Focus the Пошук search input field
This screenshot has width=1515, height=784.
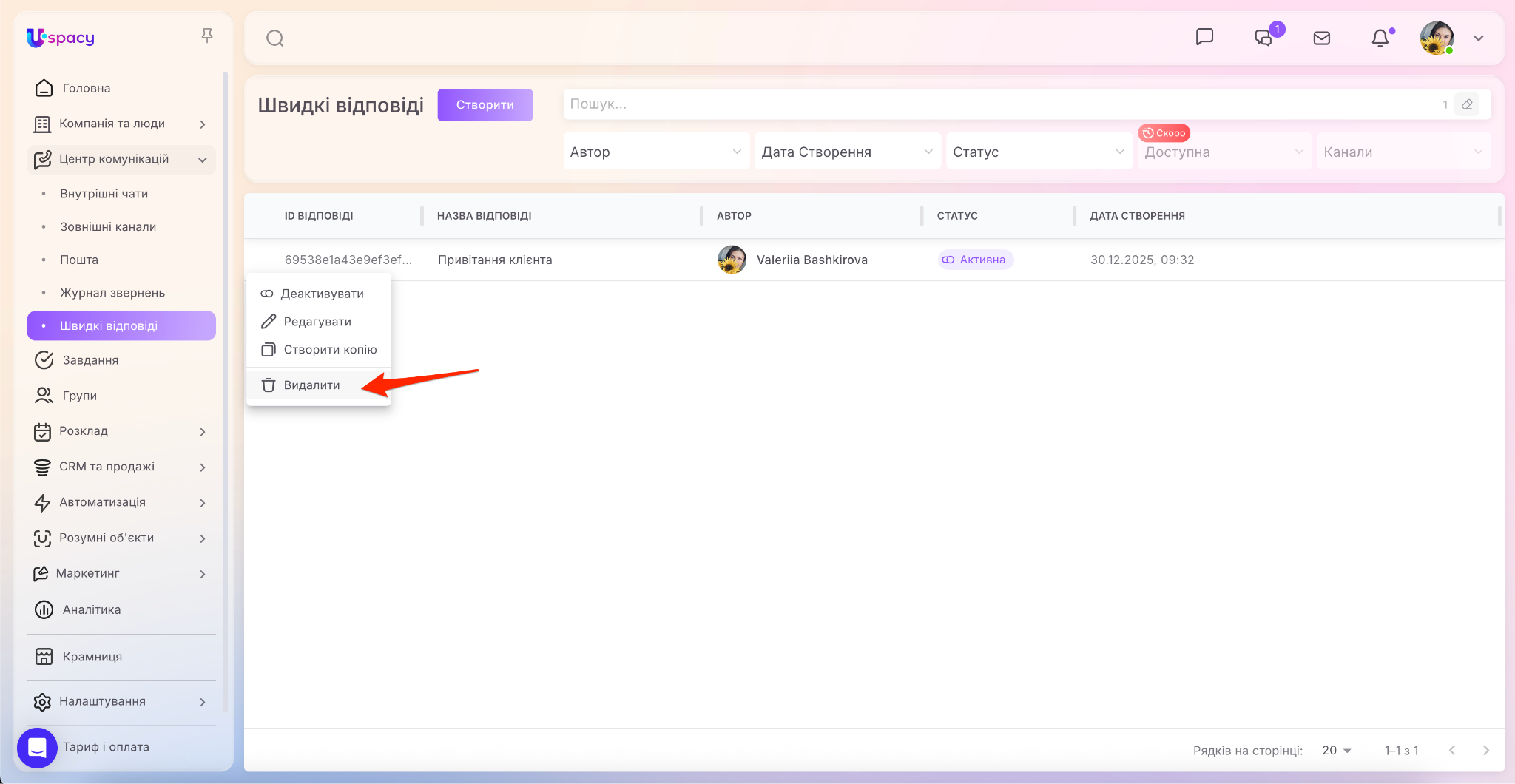[x=999, y=104]
